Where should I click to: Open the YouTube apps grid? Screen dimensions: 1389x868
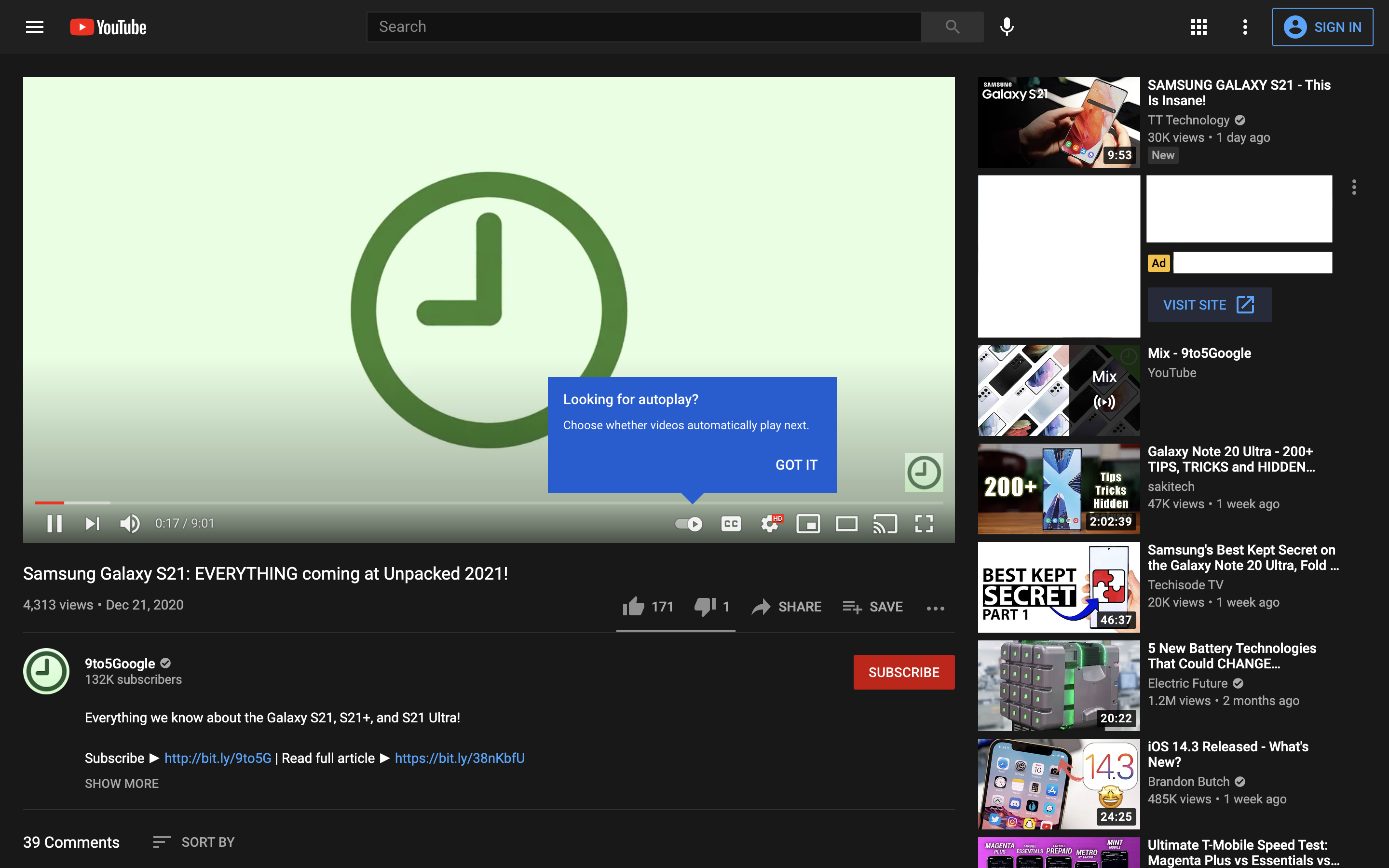pyautogui.click(x=1198, y=27)
